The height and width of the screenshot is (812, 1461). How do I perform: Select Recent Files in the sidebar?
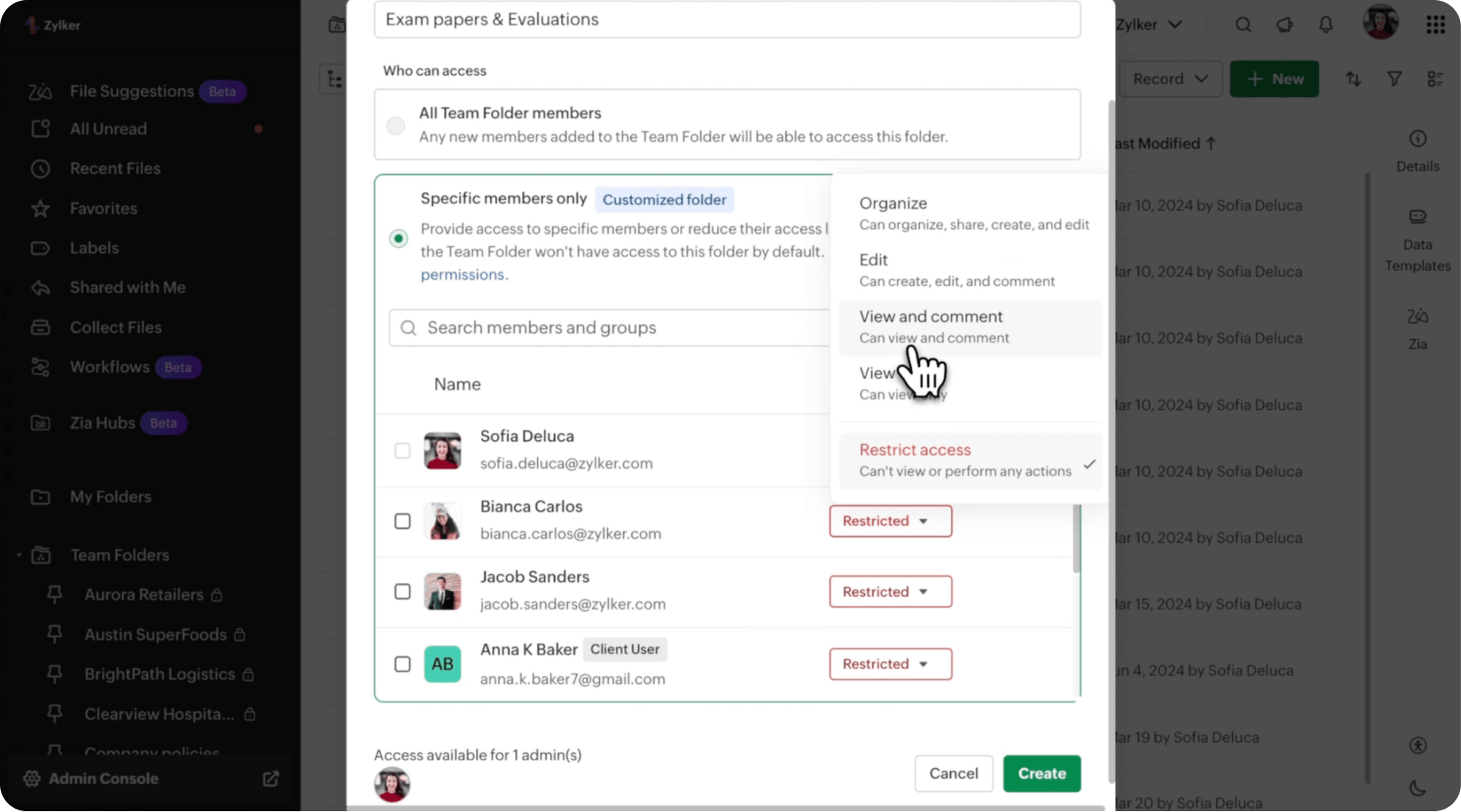[116, 168]
